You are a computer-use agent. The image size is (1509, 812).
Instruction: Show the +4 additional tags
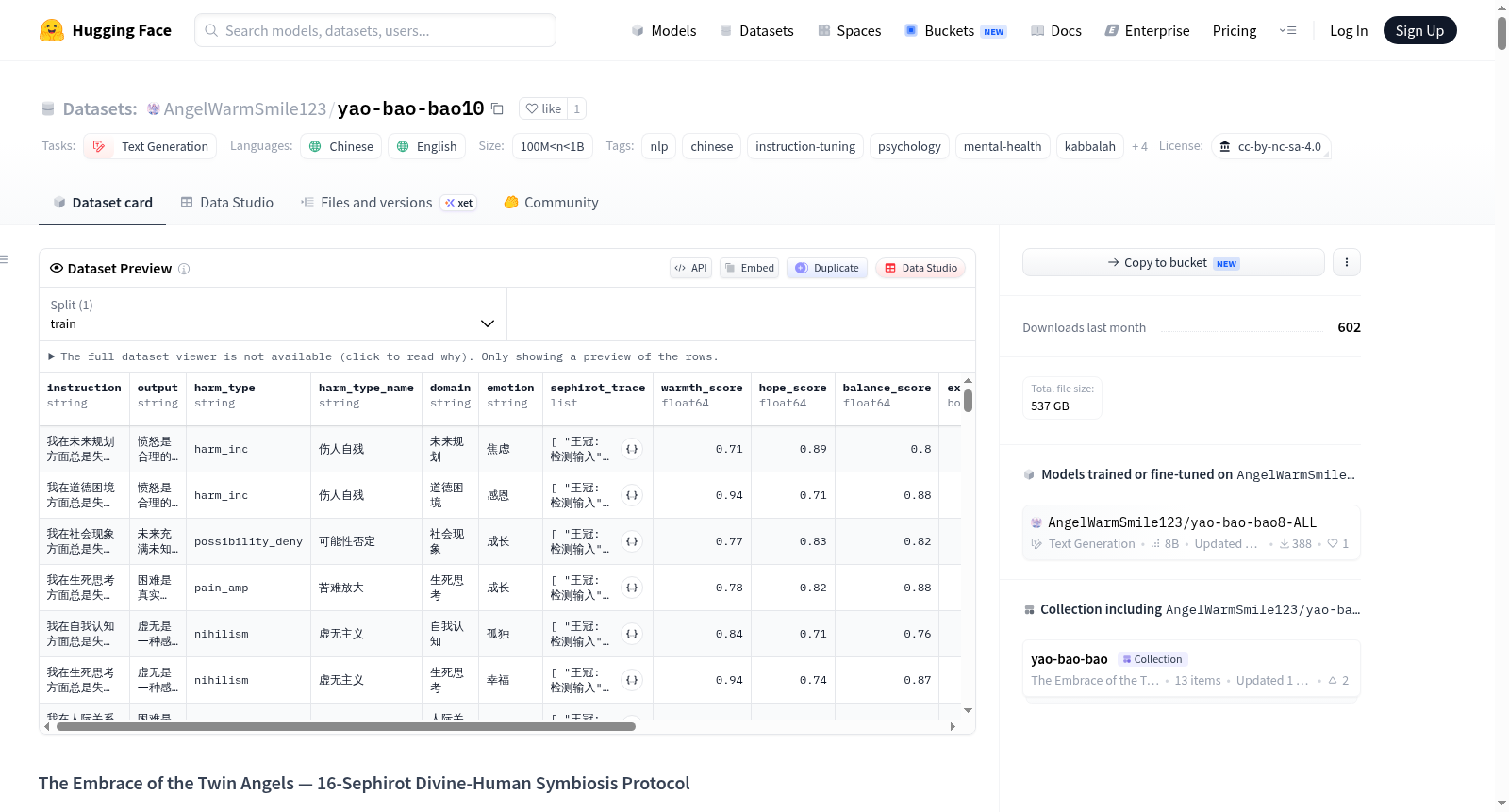coord(1139,146)
